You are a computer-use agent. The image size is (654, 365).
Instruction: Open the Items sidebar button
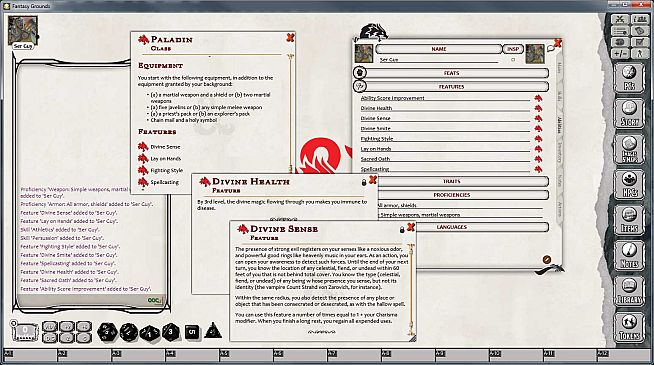[629, 220]
